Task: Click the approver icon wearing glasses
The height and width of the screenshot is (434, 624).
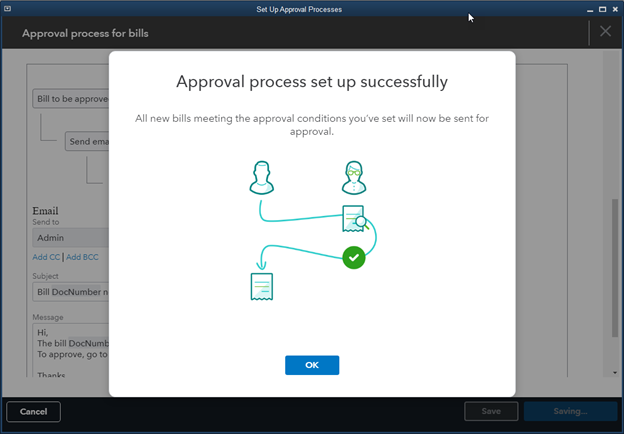Action: (x=353, y=178)
